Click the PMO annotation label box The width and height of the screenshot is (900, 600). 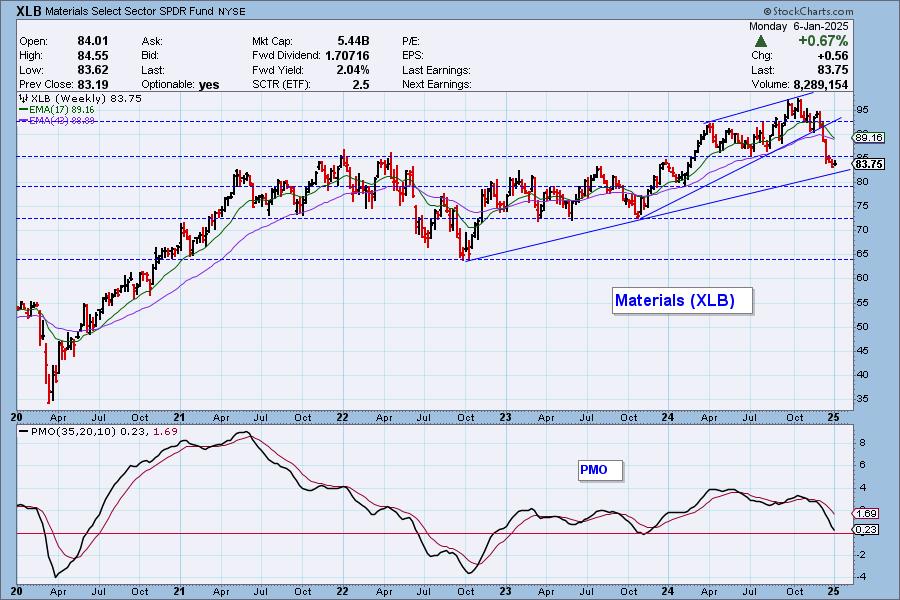click(600, 470)
